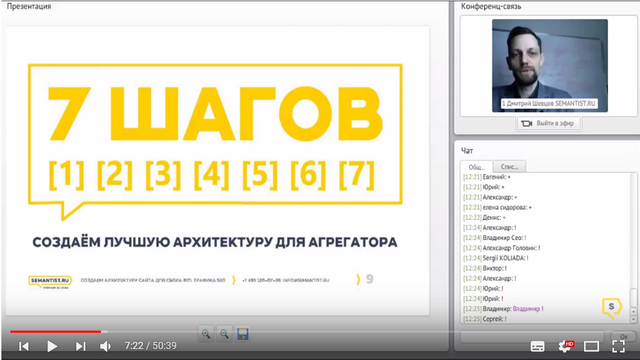Click the yellow S channel watermark
Viewport: 640px width, 360px height.
[x=611, y=307]
